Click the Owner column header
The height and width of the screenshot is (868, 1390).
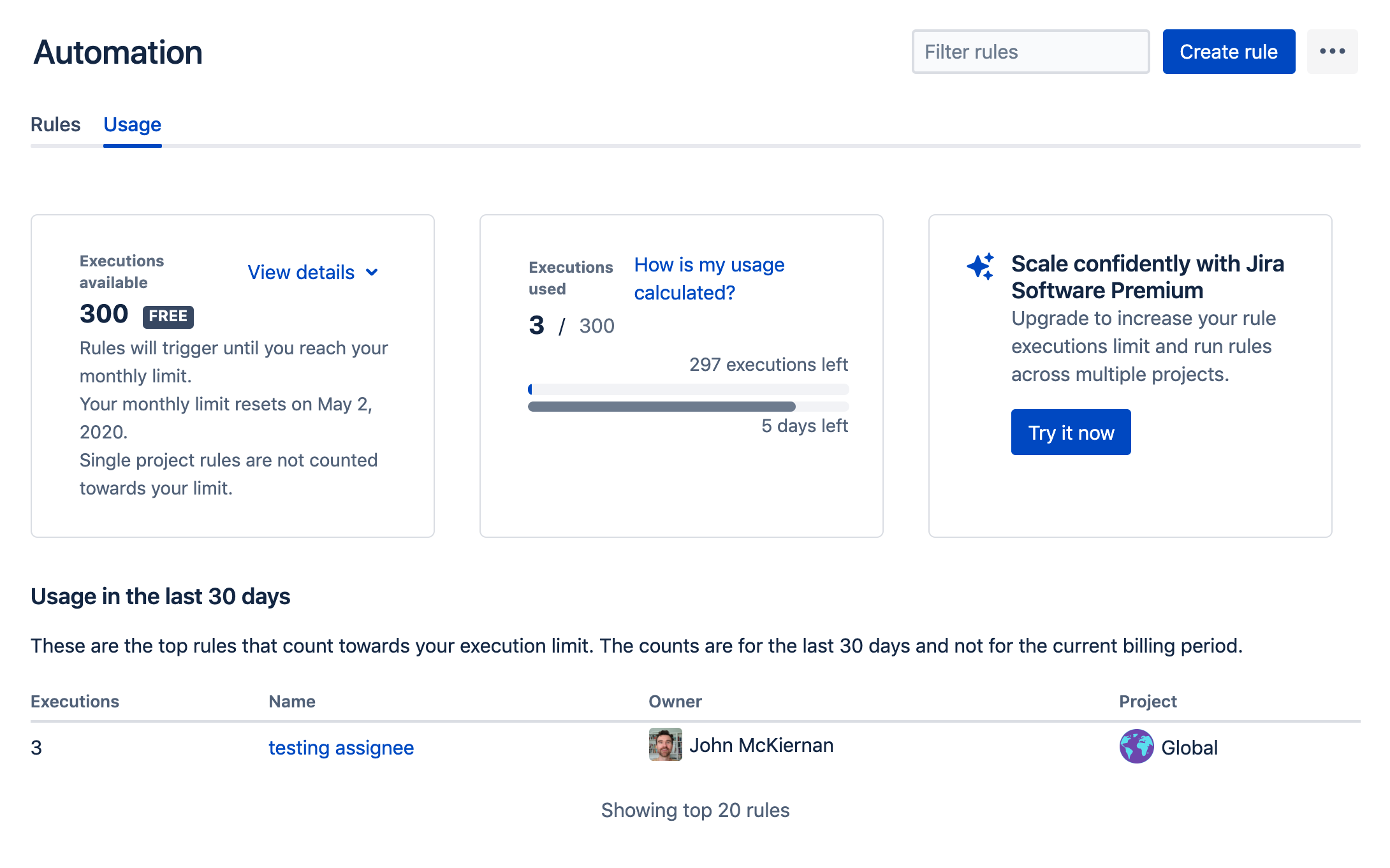(675, 701)
